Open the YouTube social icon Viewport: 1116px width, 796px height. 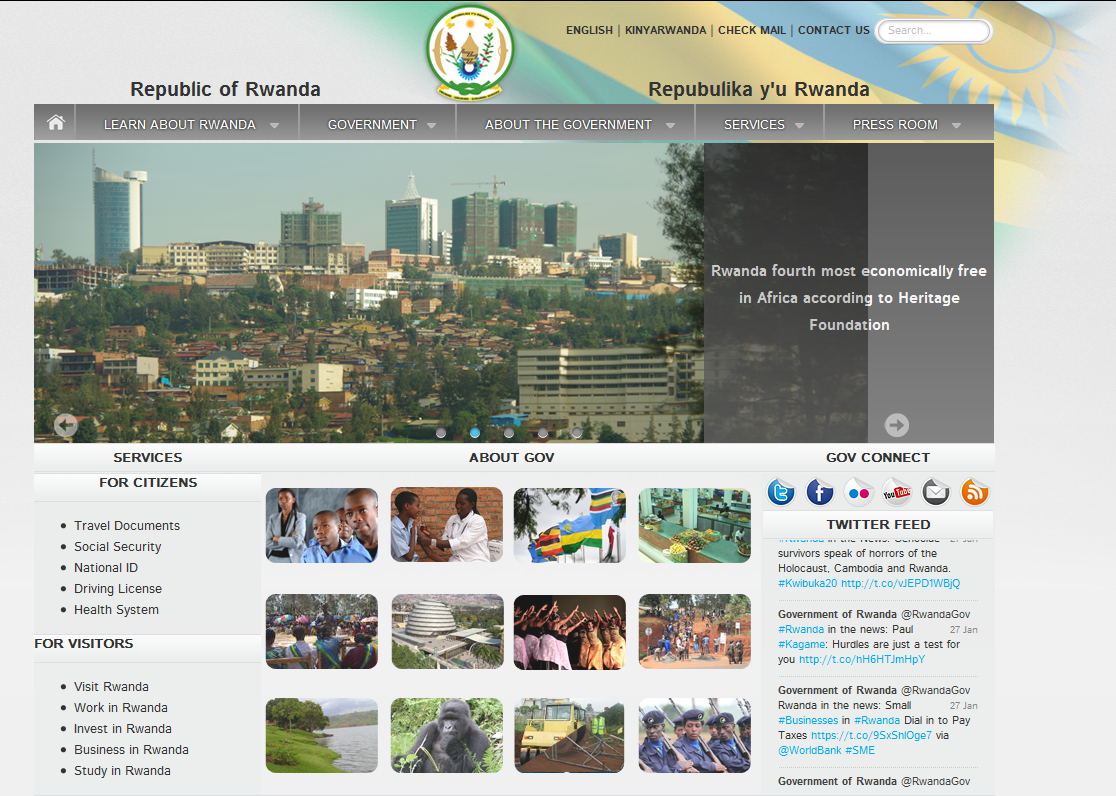(897, 492)
